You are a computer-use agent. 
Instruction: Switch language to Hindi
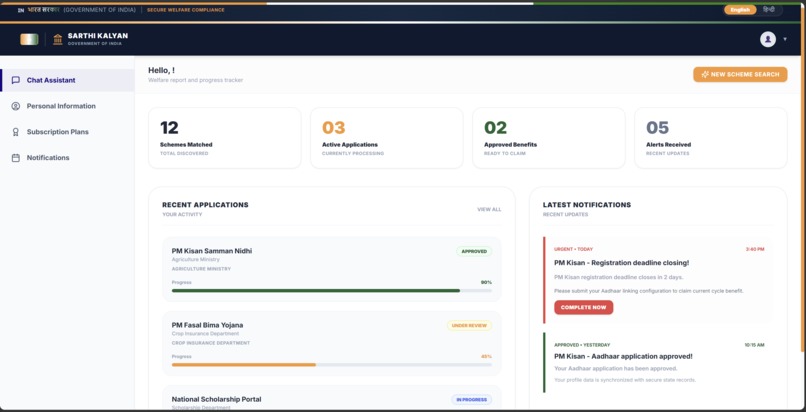tap(768, 10)
